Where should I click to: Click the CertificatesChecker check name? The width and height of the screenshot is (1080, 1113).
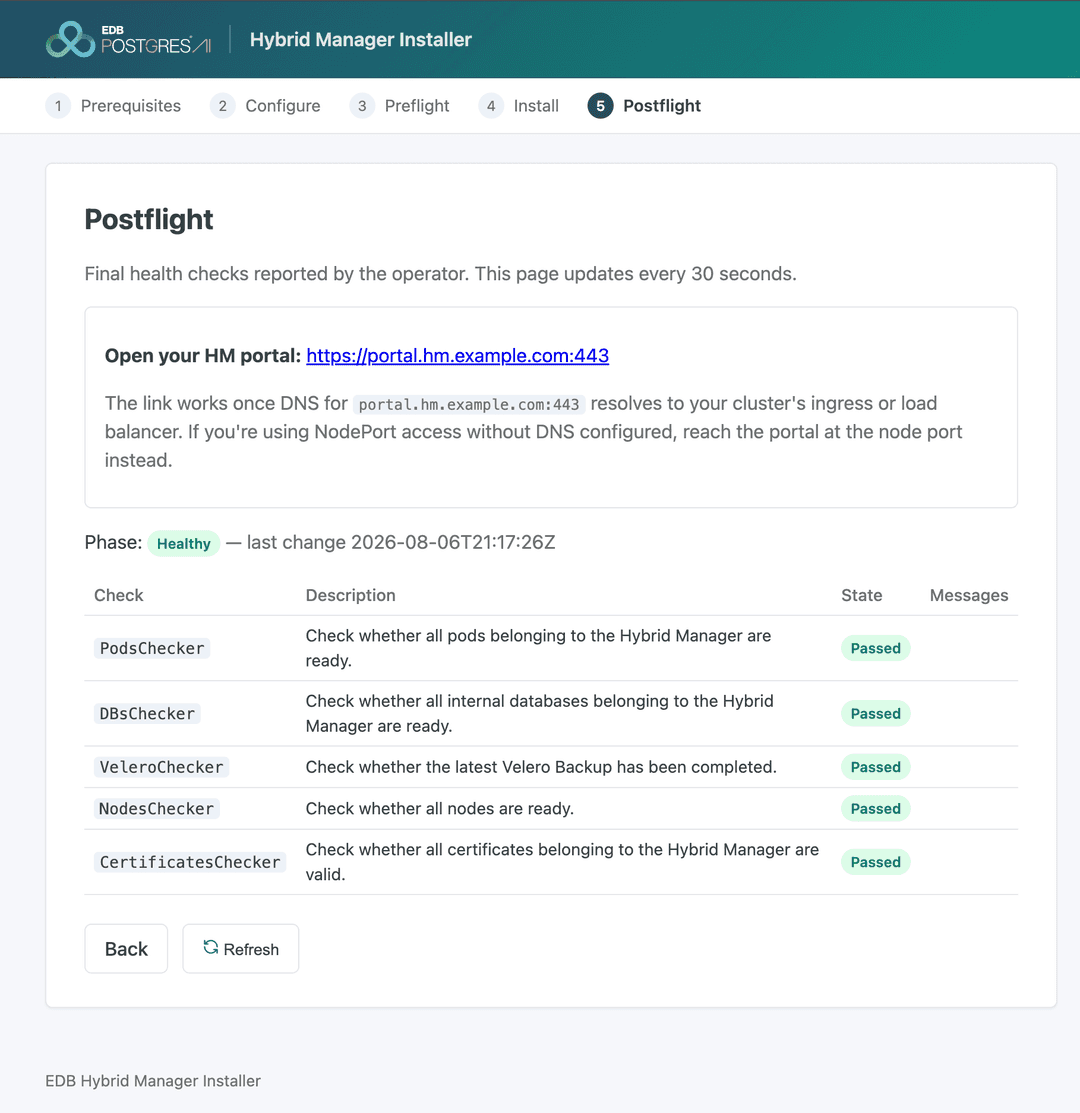point(189,862)
